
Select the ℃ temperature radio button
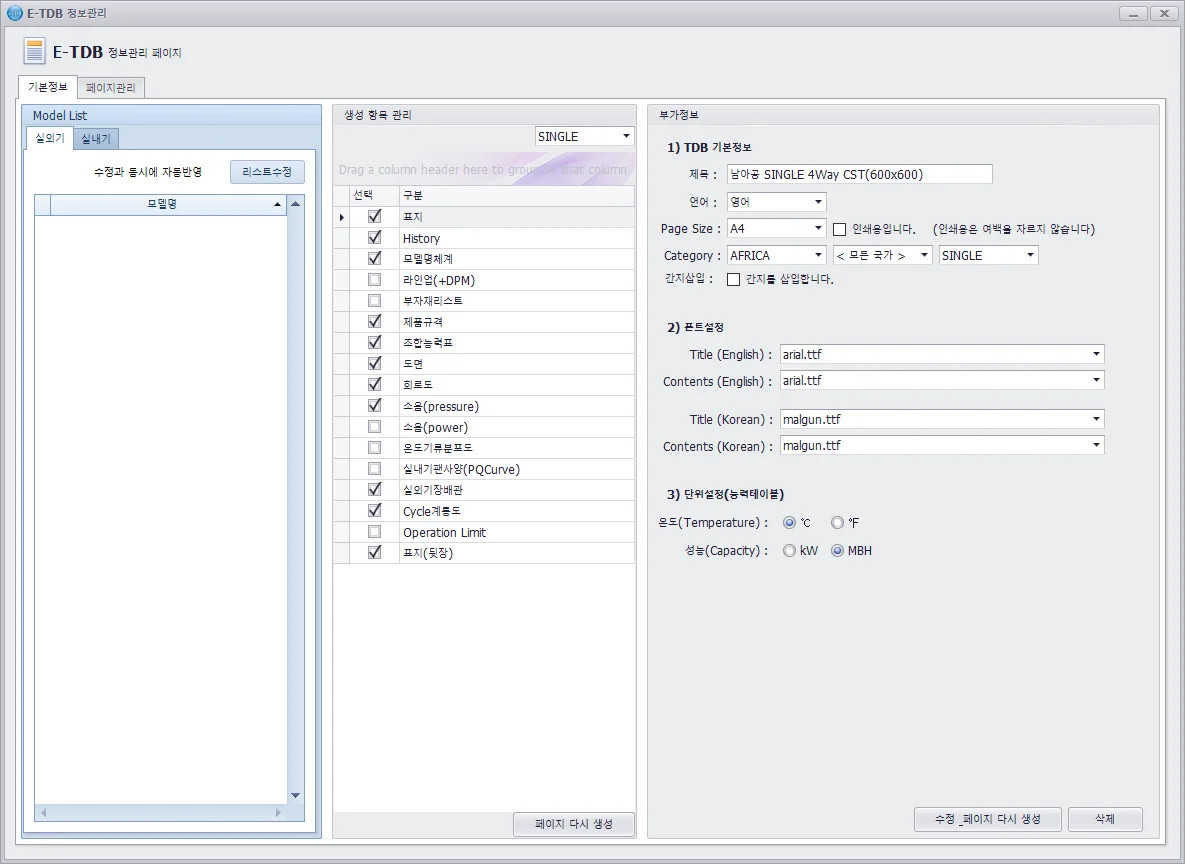(x=789, y=522)
